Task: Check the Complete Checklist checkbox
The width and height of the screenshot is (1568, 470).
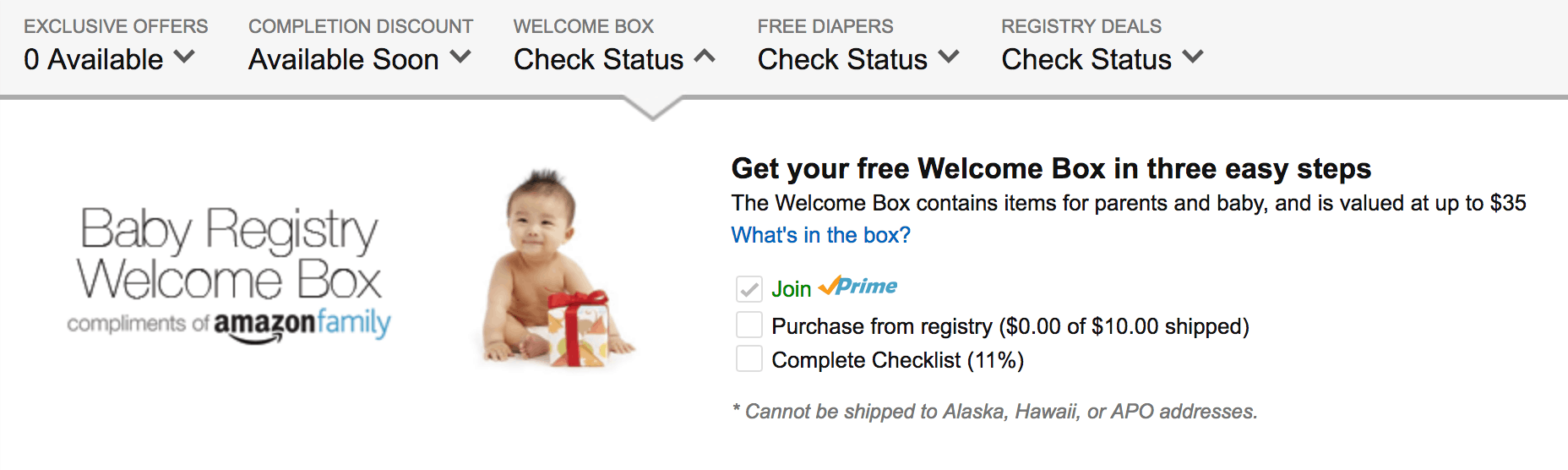Action: point(749,359)
